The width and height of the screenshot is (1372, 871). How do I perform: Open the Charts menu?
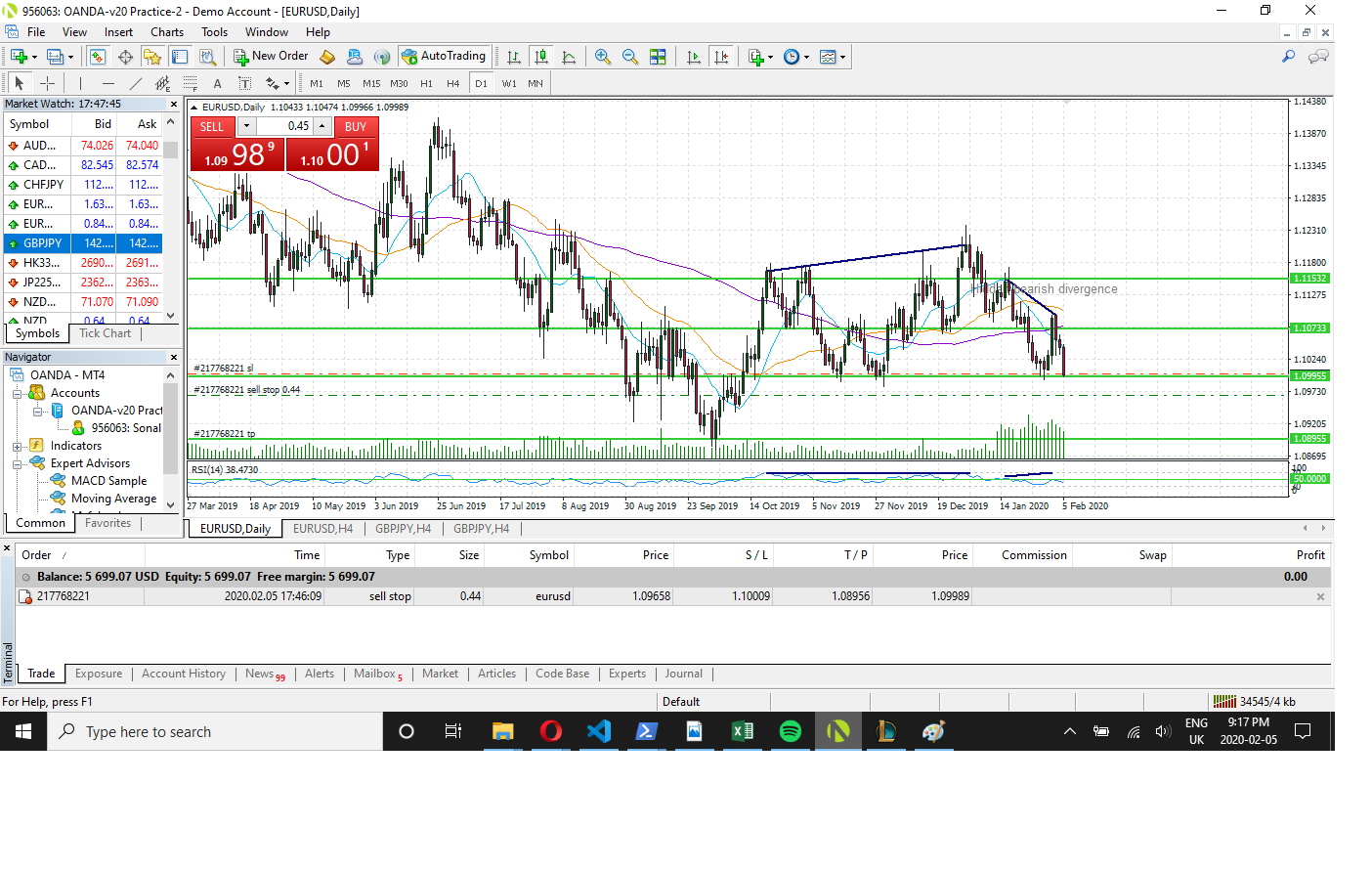pyautogui.click(x=167, y=32)
